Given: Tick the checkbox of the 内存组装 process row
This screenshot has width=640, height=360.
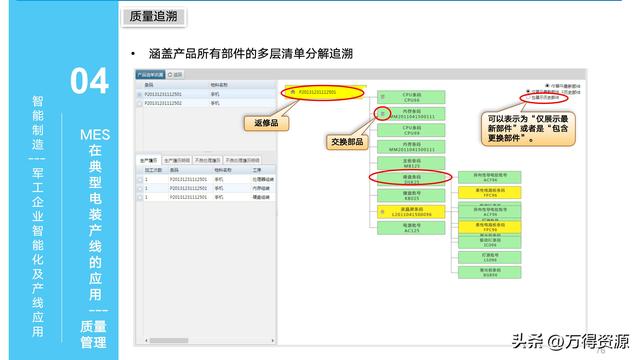Looking at the screenshot, I should tap(140, 189).
